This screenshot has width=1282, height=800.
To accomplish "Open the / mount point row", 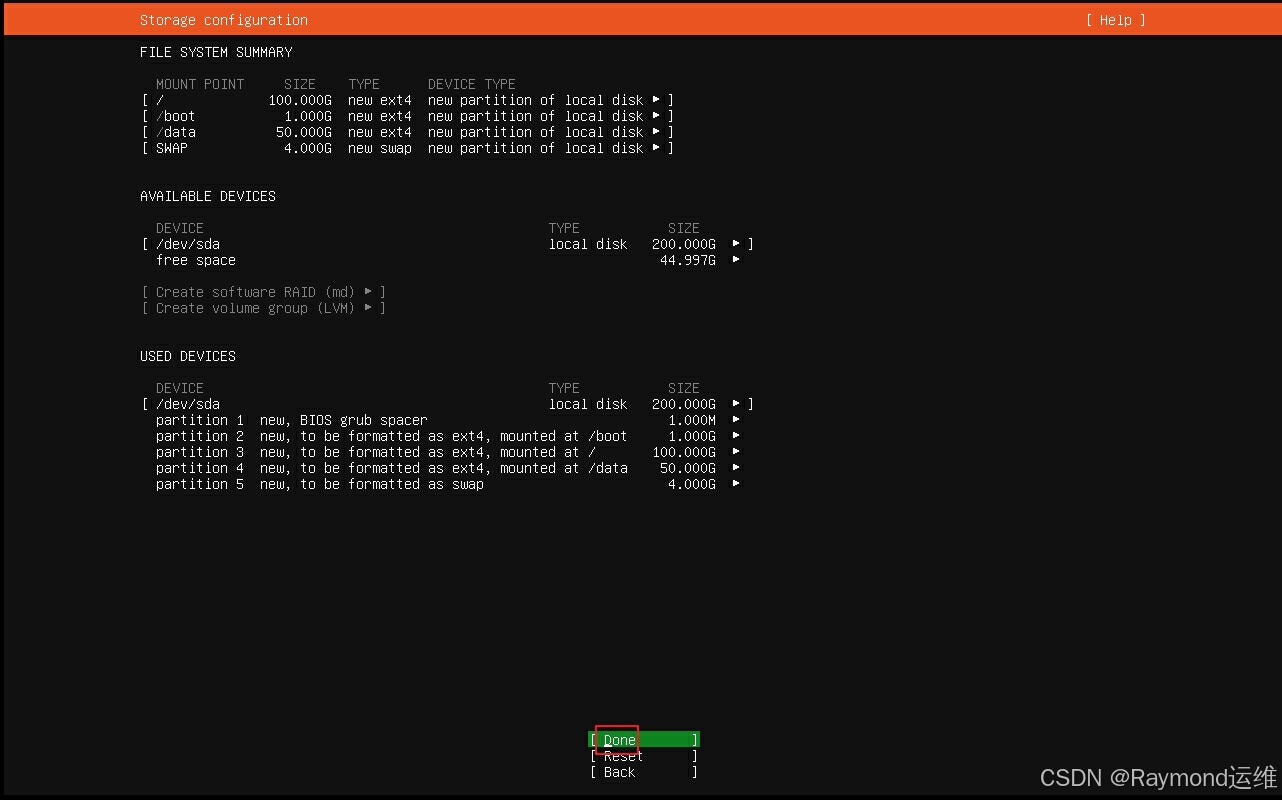I will tap(408, 100).
